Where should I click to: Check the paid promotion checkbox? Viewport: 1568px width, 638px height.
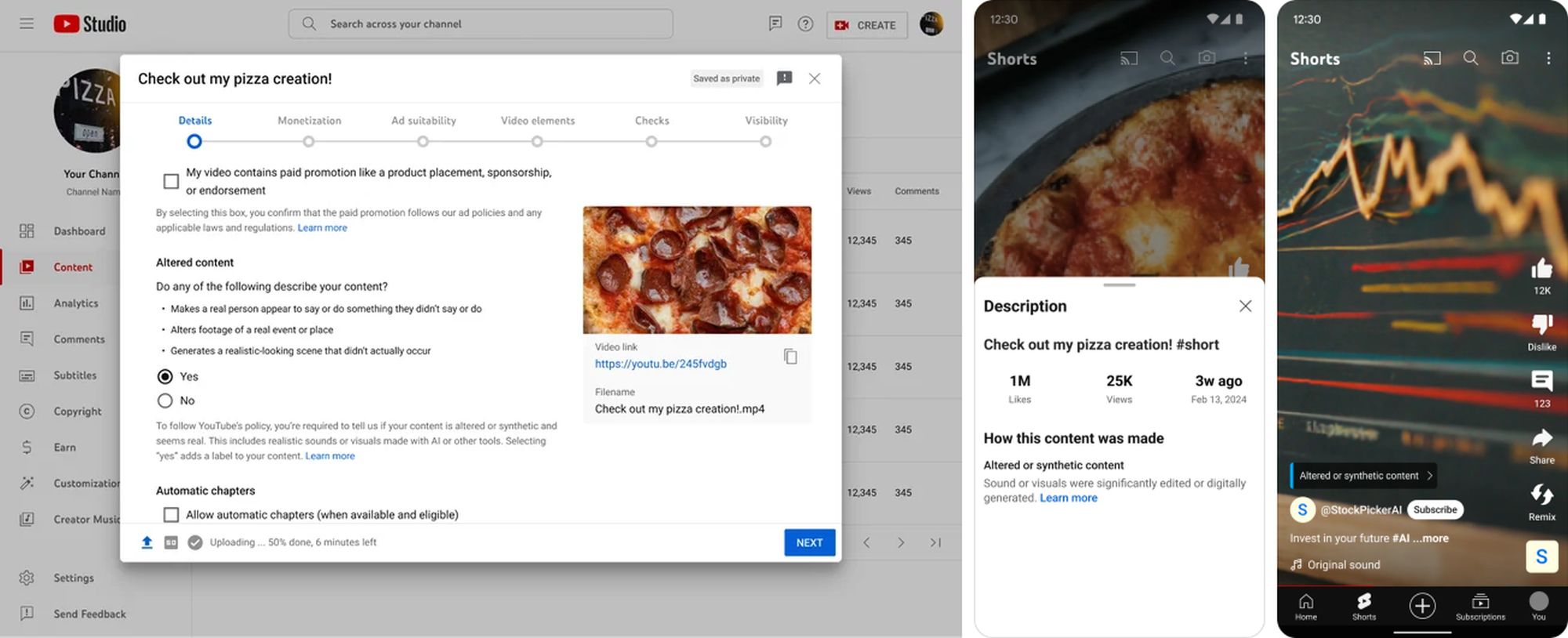click(171, 181)
